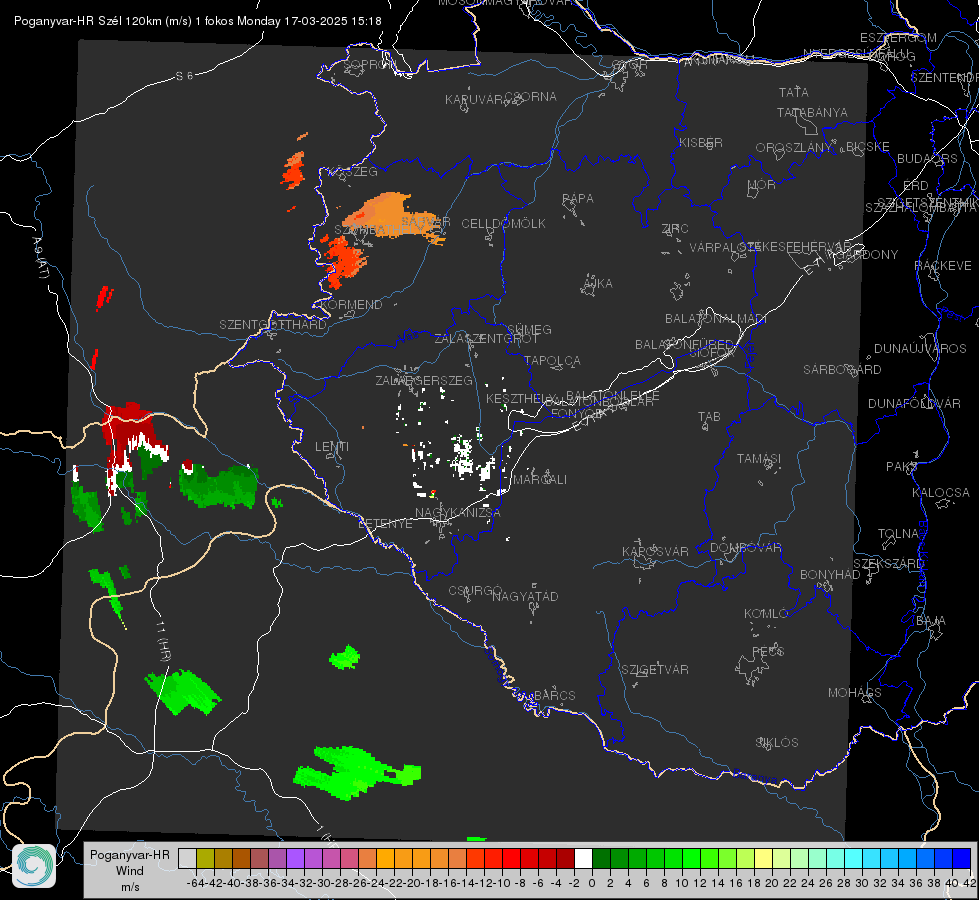Click the KALOCSA city label
Image resolution: width=979 pixels, height=900 pixels.
tap(940, 493)
